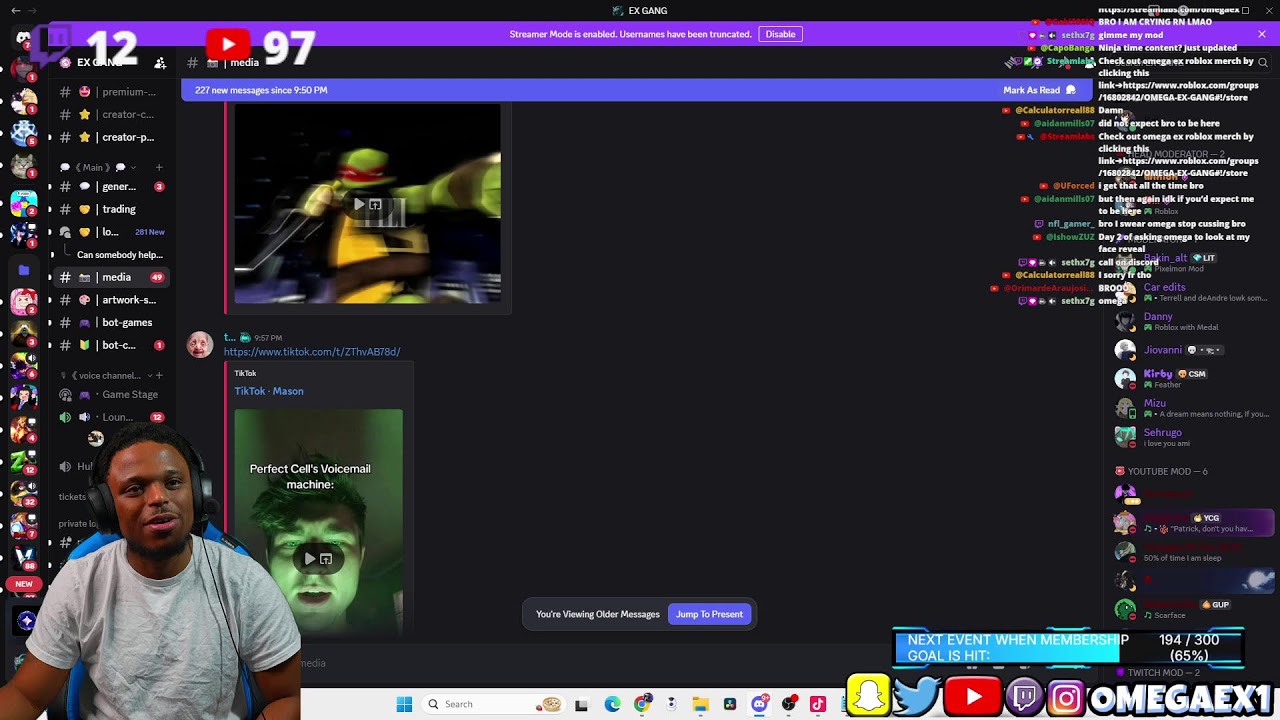Open the bot-games channel
This screenshot has height=720, width=1280.
point(112,323)
